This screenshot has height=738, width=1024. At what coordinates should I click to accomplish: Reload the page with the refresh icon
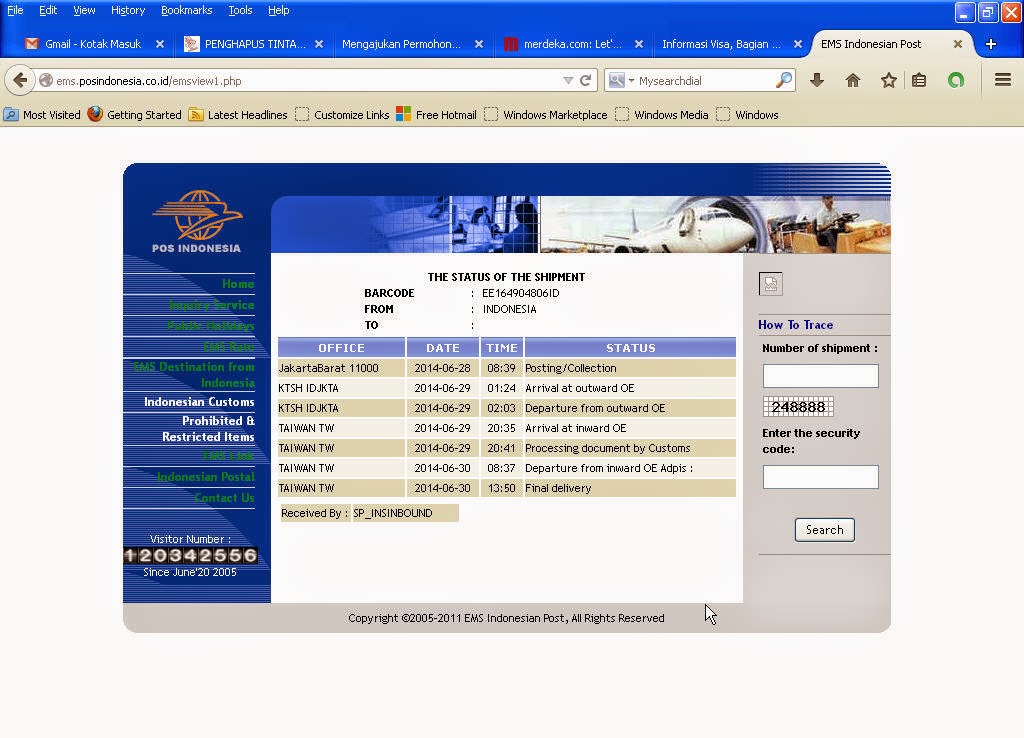(x=586, y=80)
